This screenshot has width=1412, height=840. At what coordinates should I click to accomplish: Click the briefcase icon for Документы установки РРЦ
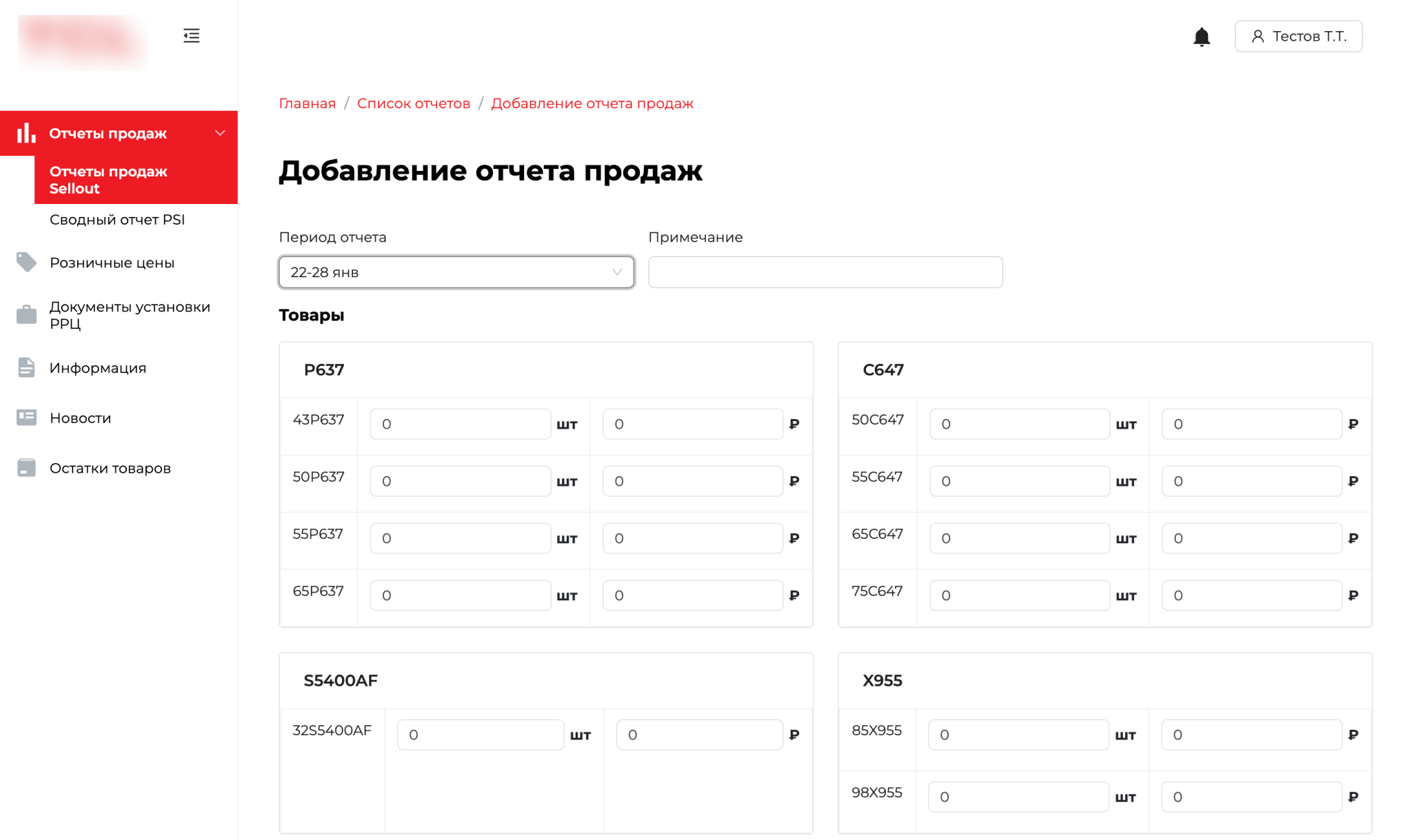[x=26, y=314]
